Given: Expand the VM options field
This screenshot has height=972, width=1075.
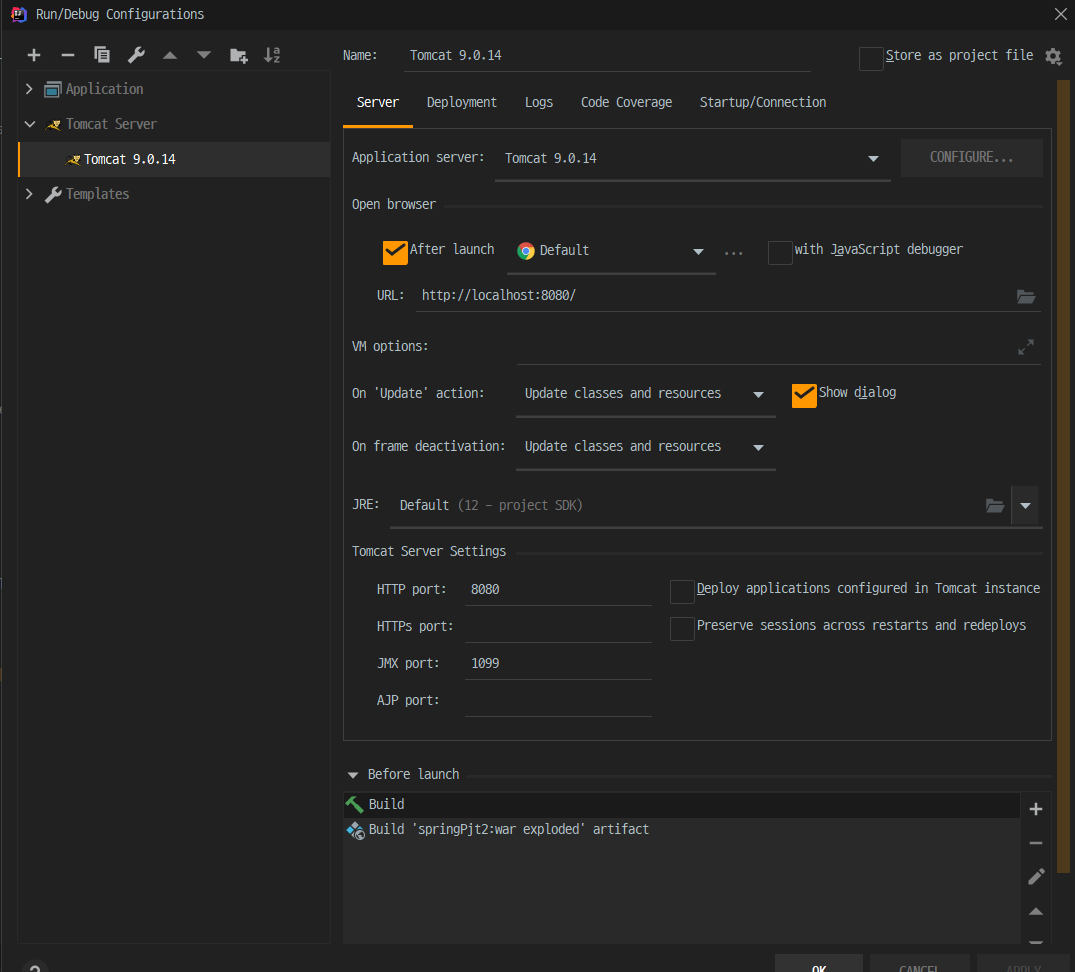Looking at the screenshot, I should pyautogui.click(x=1026, y=348).
